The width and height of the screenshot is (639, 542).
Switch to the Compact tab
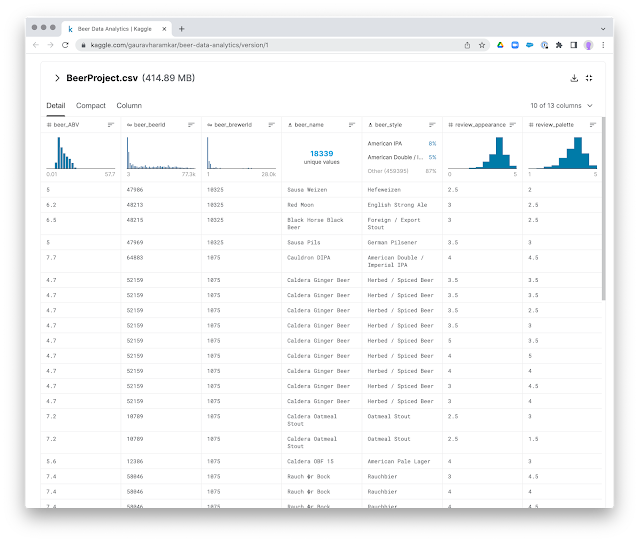click(x=90, y=106)
